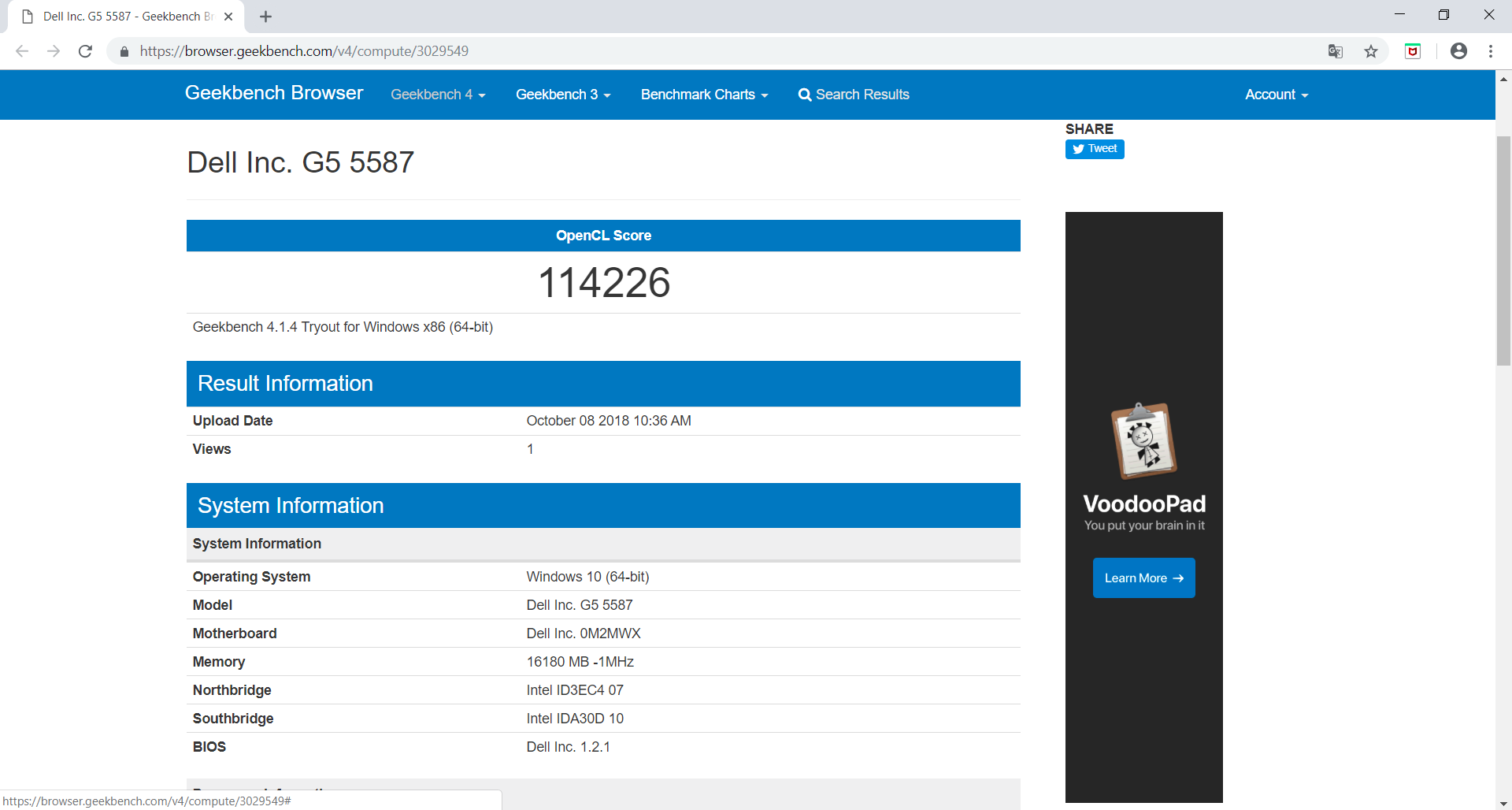This screenshot has width=1512, height=810.
Task: Open the Google Translate icon in address bar
Action: (1336, 51)
